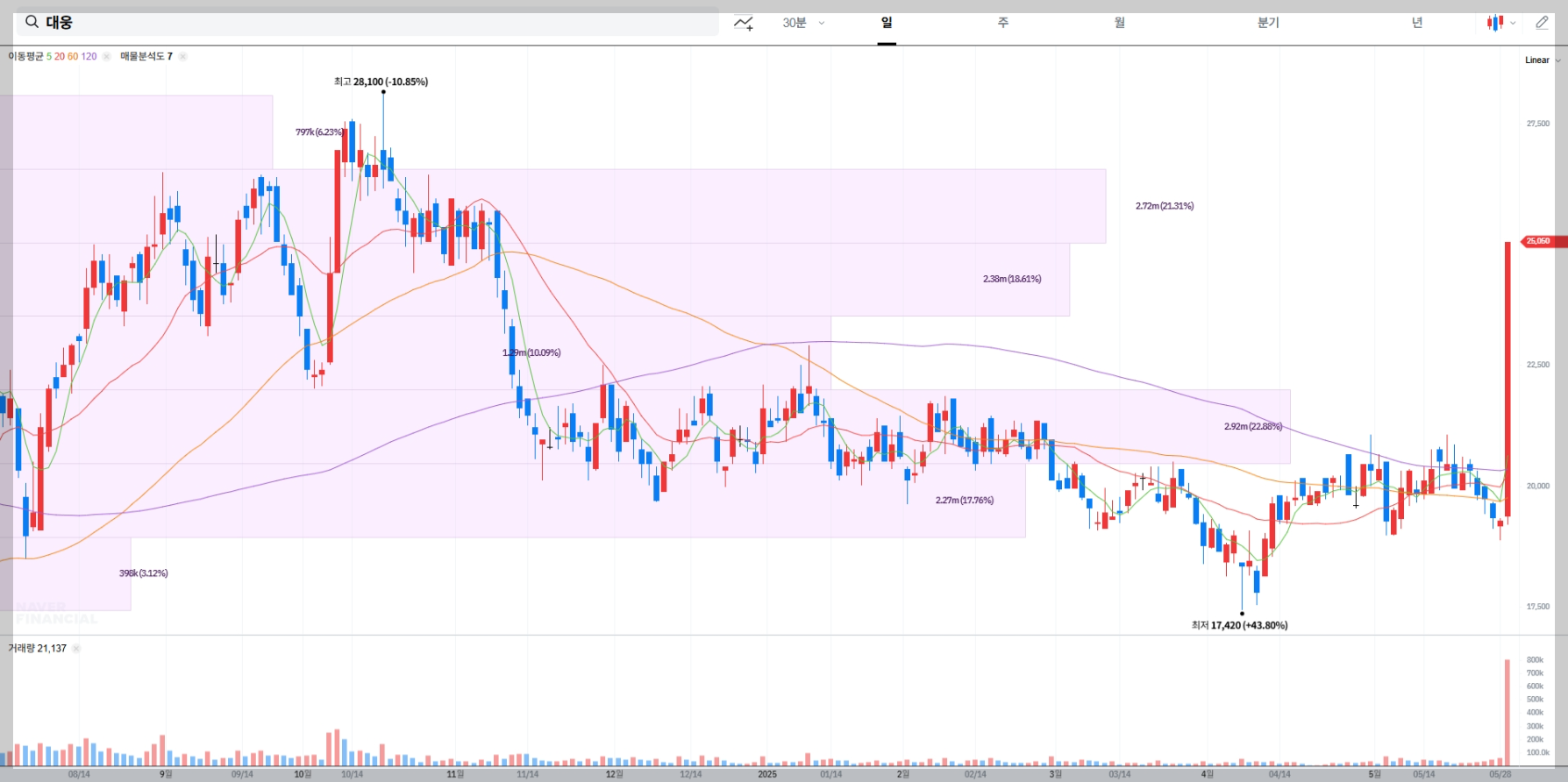Click the 2.38m (18.61%) volume profile label

point(1012,279)
